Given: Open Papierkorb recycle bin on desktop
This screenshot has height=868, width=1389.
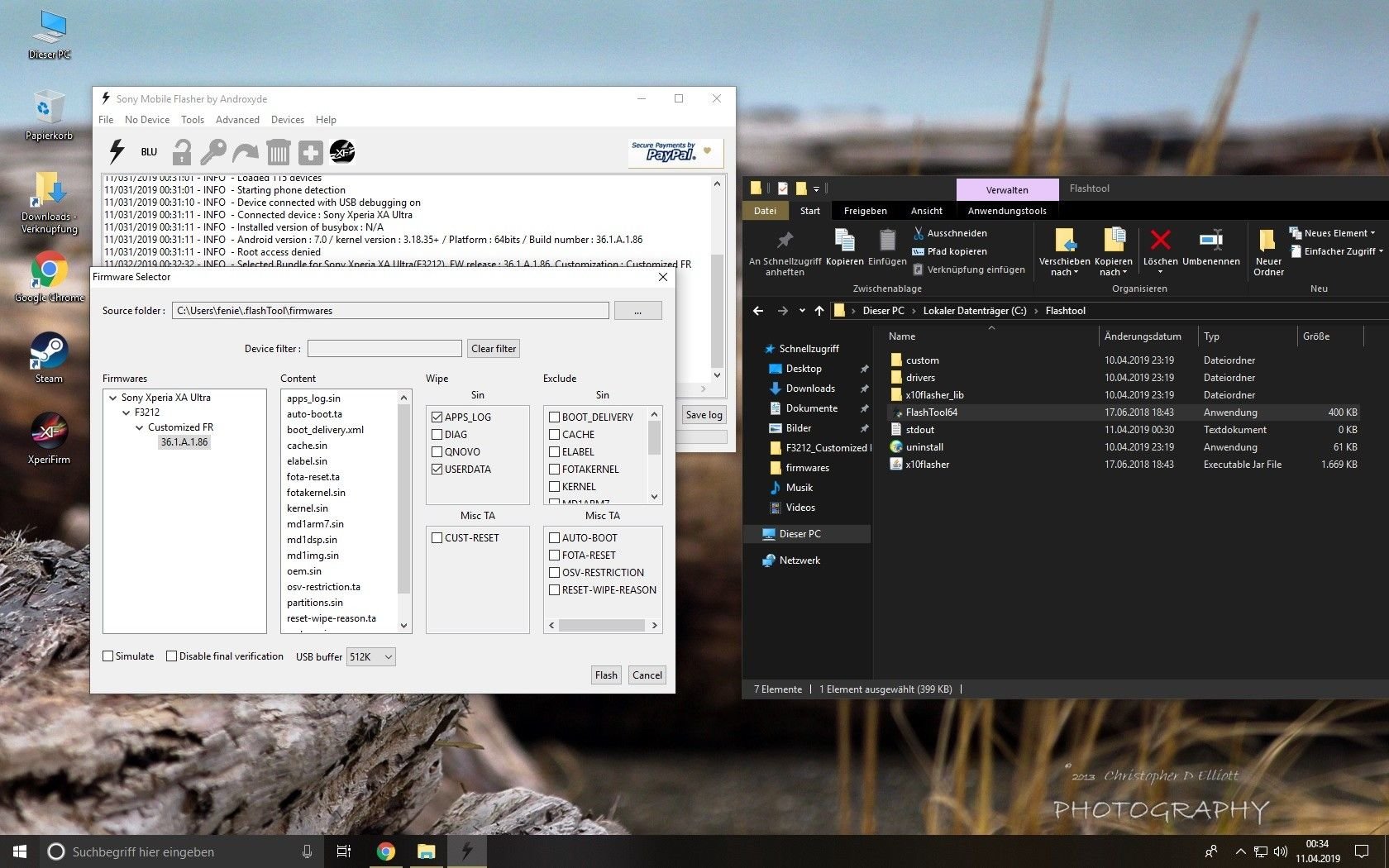Looking at the screenshot, I should click(x=49, y=115).
